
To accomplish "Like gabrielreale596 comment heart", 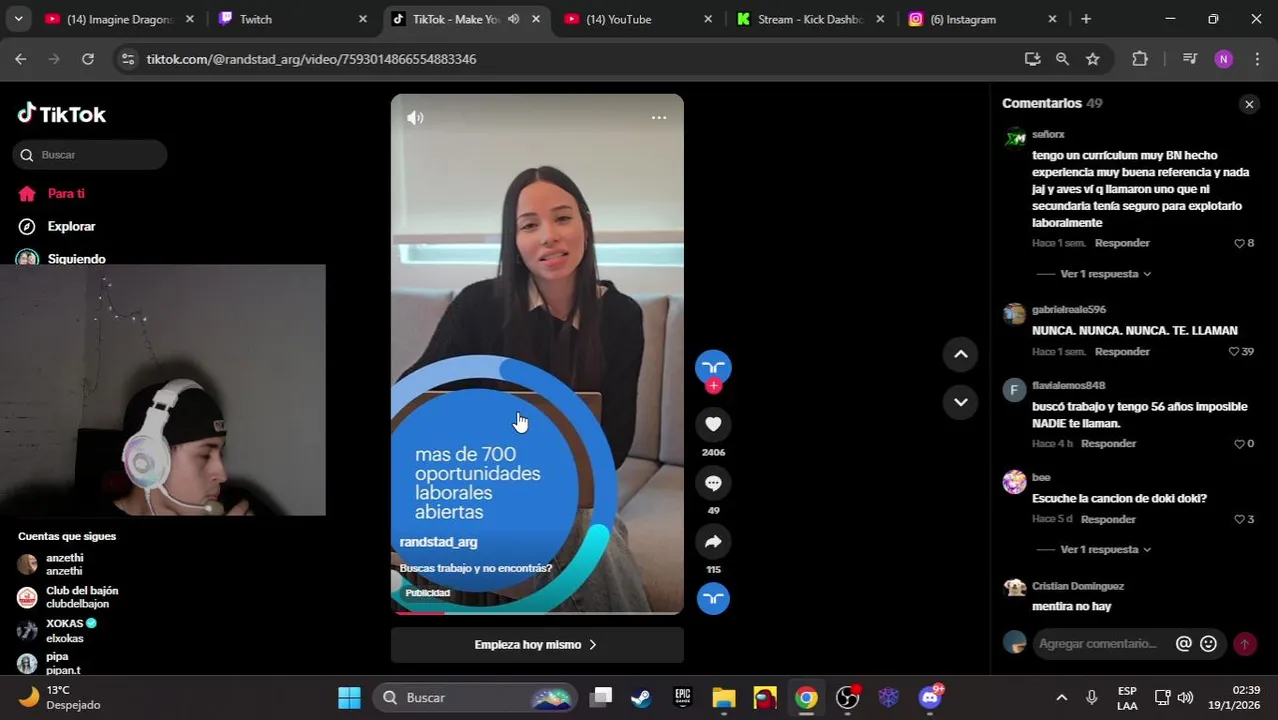I will tap(1233, 352).
